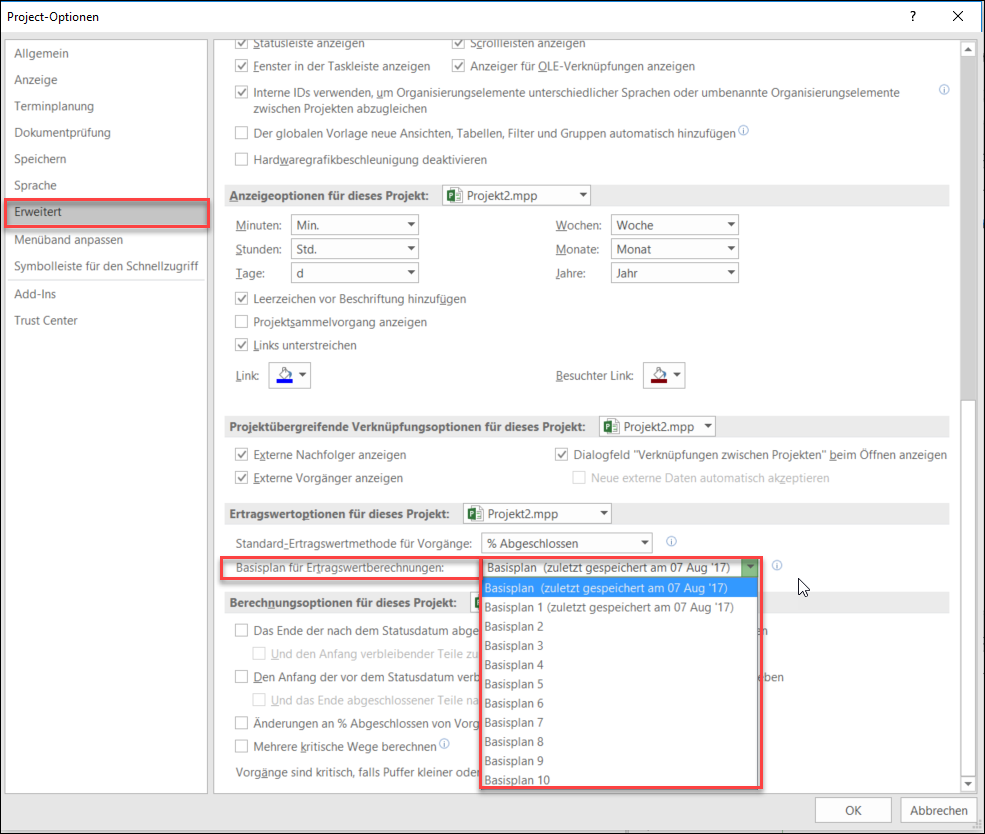
Task: Open the Minuten unit dropdown
Action: tap(355, 225)
